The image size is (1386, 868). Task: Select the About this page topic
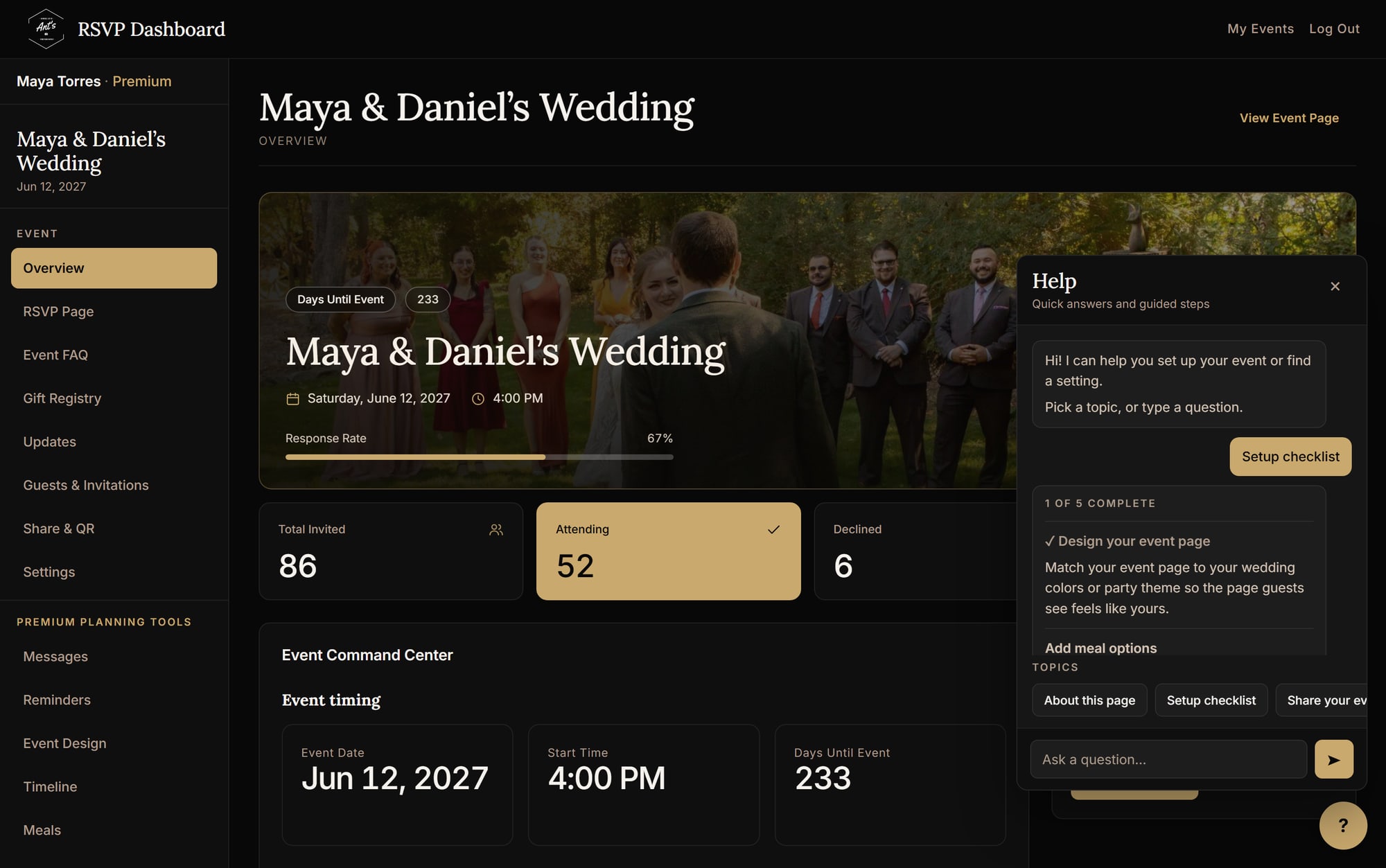coord(1089,700)
